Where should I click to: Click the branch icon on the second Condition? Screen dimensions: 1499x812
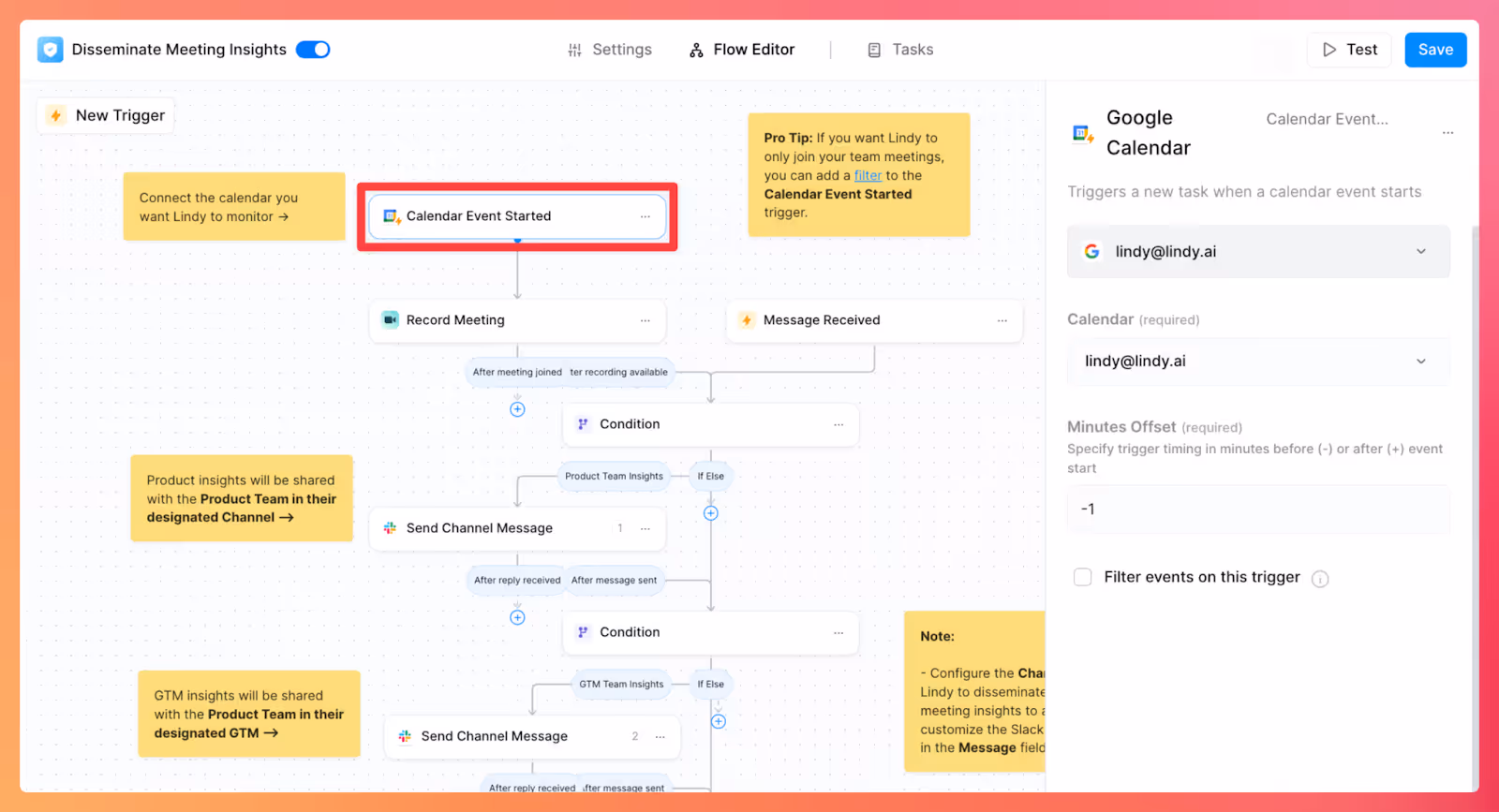pyautogui.click(x=583, y=632)
